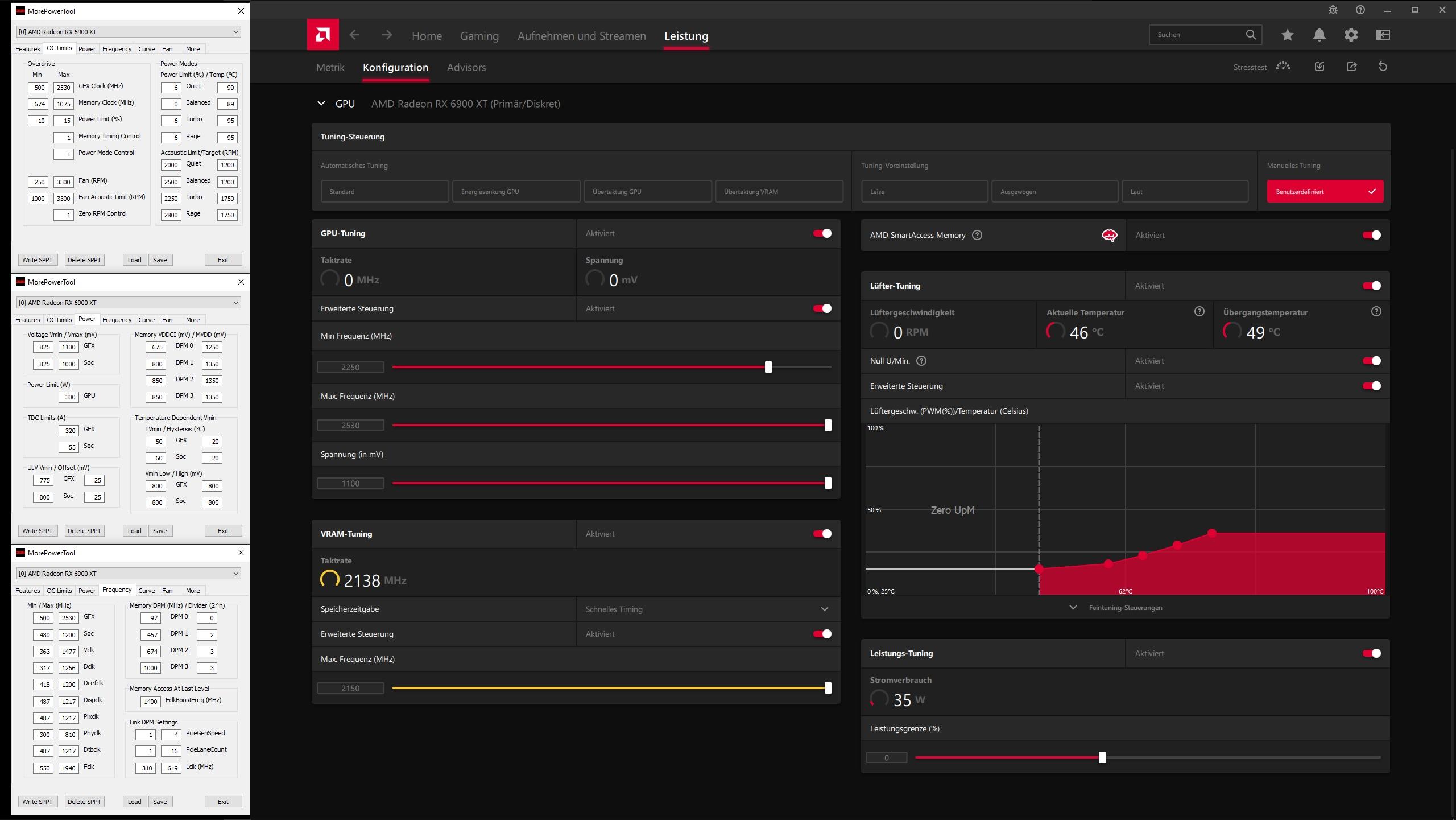Select Curve tab in top MorePowerTool
1456x820 pixels.
[146, 49]
